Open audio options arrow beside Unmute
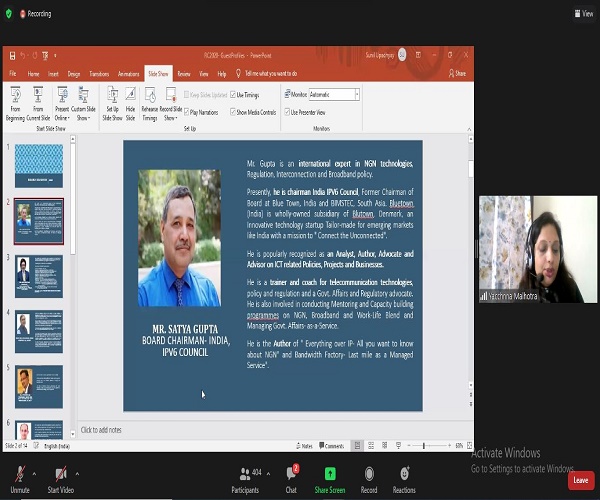Image resolution: width=600 pixels, height=500 pixels. point(34,474)
